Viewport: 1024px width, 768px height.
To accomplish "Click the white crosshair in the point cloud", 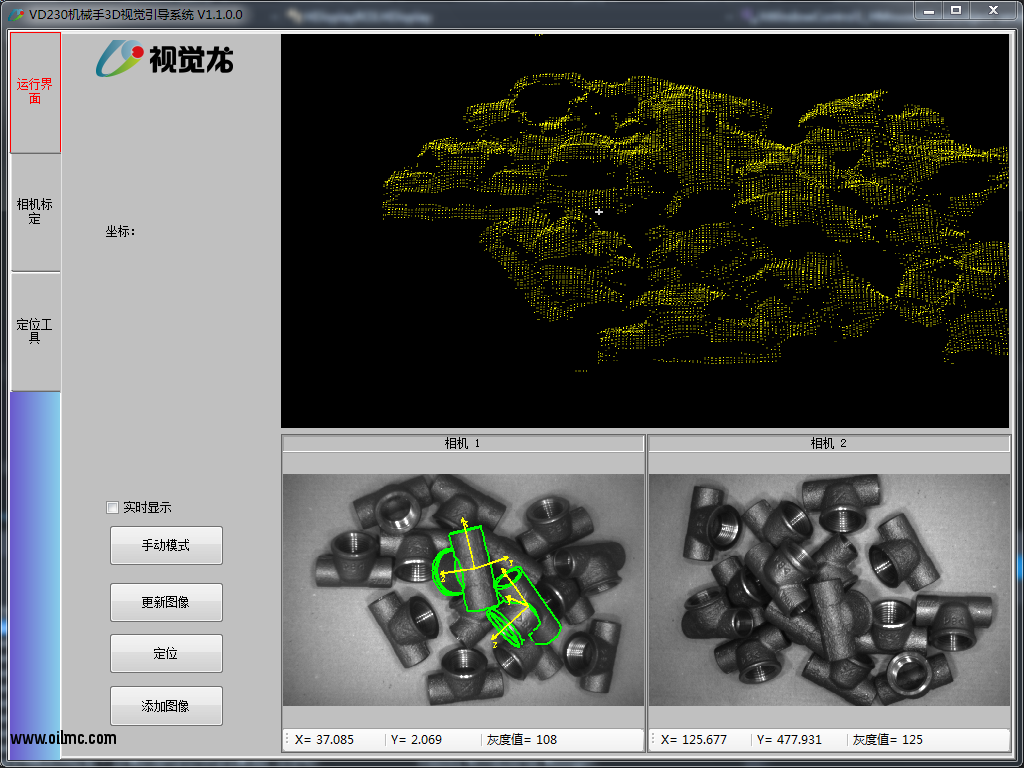I will click(x=599, y=212).
